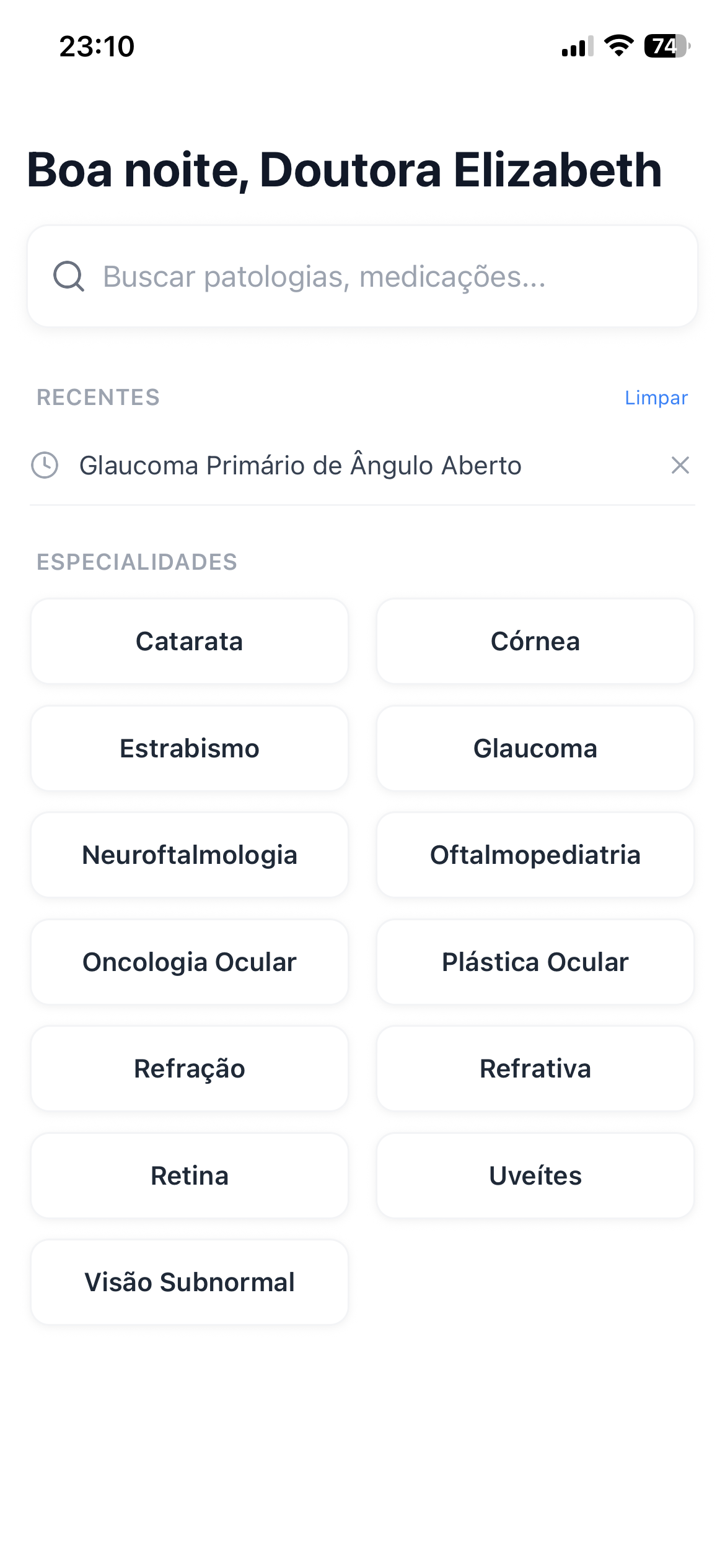Tap the Plástica Ocular card
The height and width of the screenshot is (1568, 725).
tap(535, 962)
